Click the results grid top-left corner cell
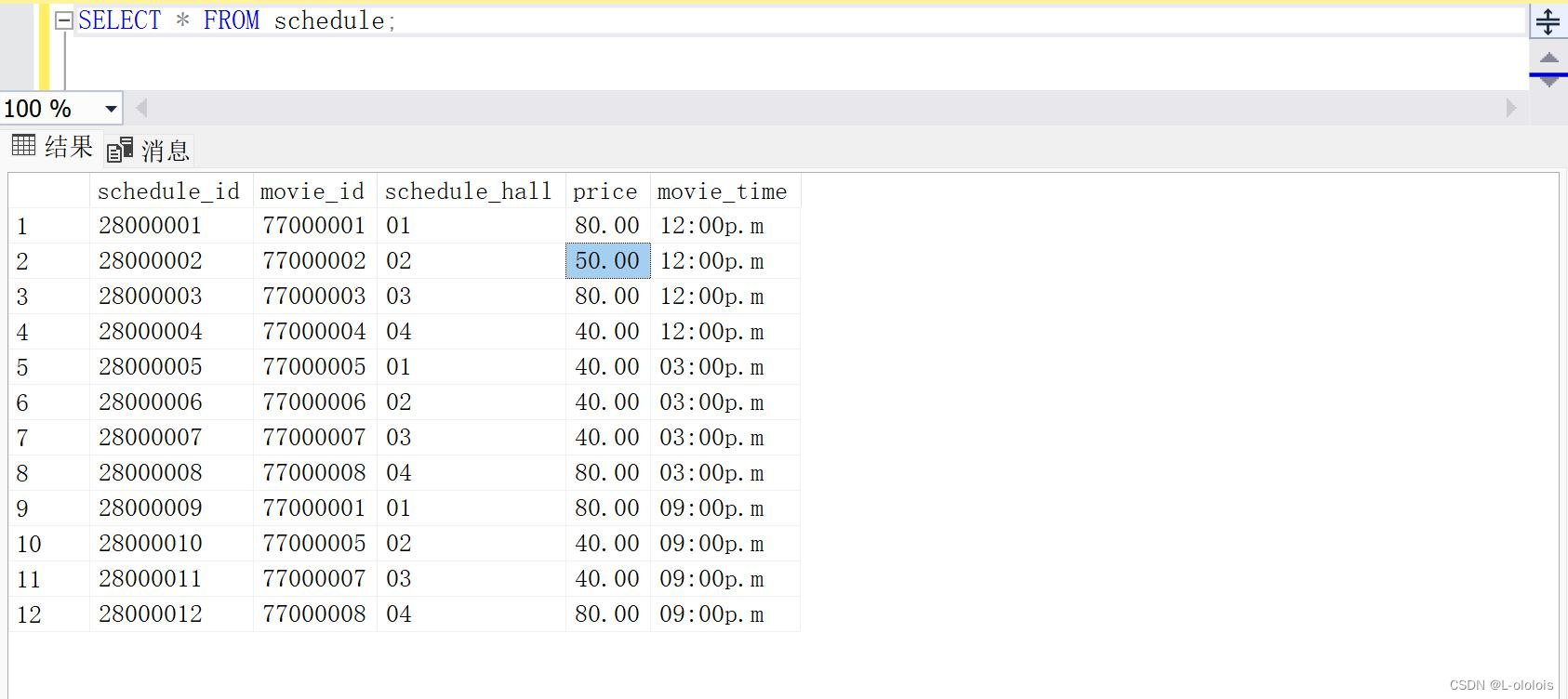Image resolution: width=1568 pixels, height=699 pixels. tap(49, 191)
